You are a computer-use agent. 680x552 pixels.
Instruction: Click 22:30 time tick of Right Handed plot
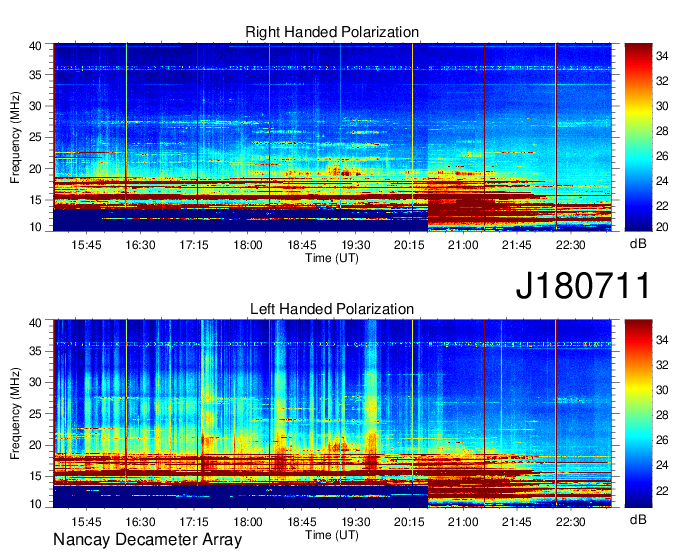[570, 245]
